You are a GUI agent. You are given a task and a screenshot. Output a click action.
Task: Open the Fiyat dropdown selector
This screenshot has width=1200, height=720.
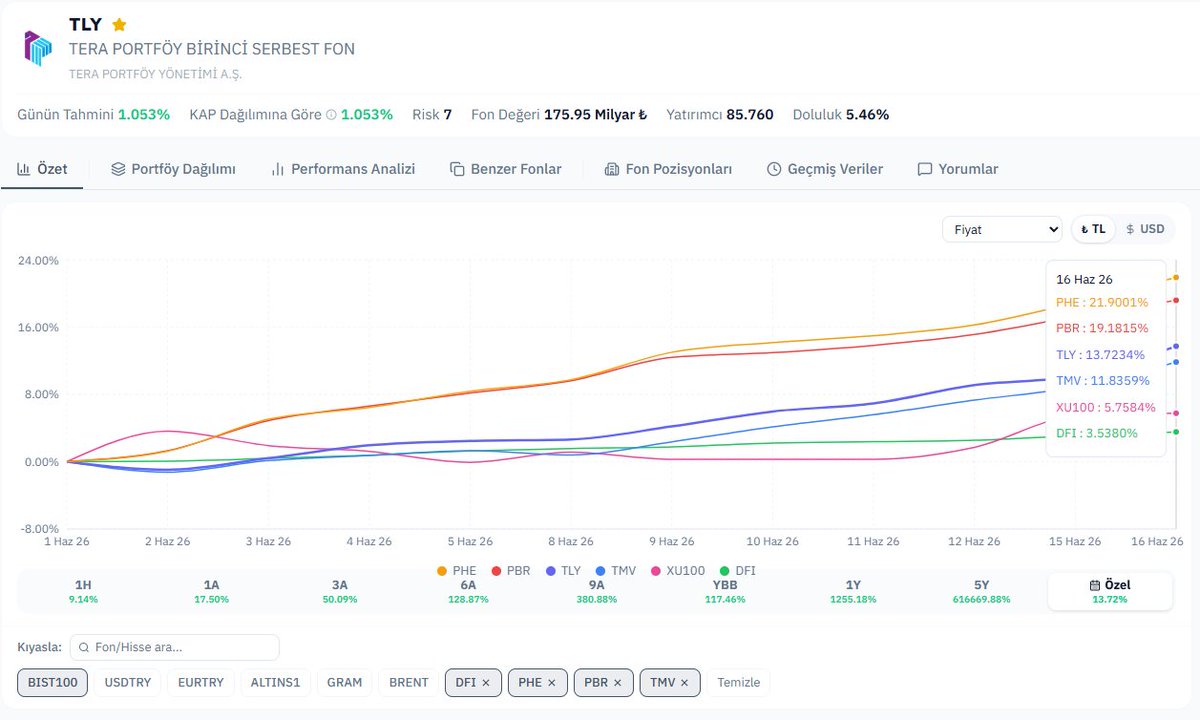click(1002, 229)
